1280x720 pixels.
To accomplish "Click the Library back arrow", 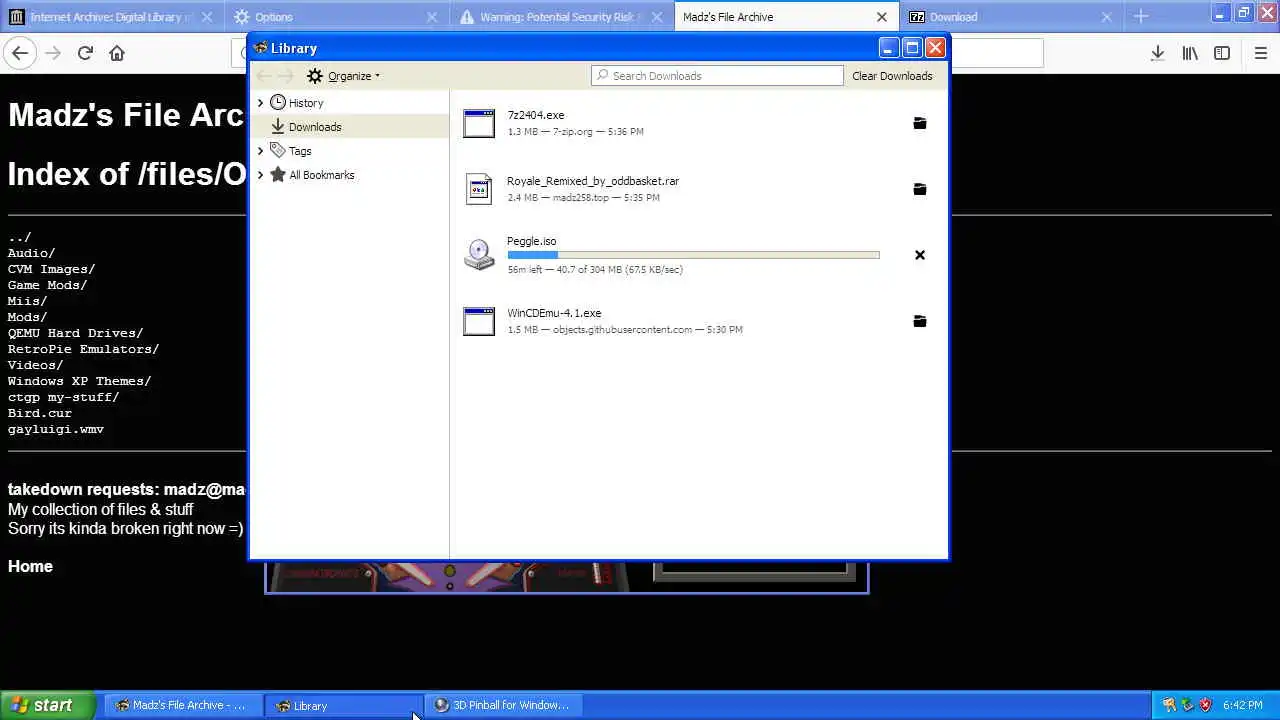I will tap(263, 76).
